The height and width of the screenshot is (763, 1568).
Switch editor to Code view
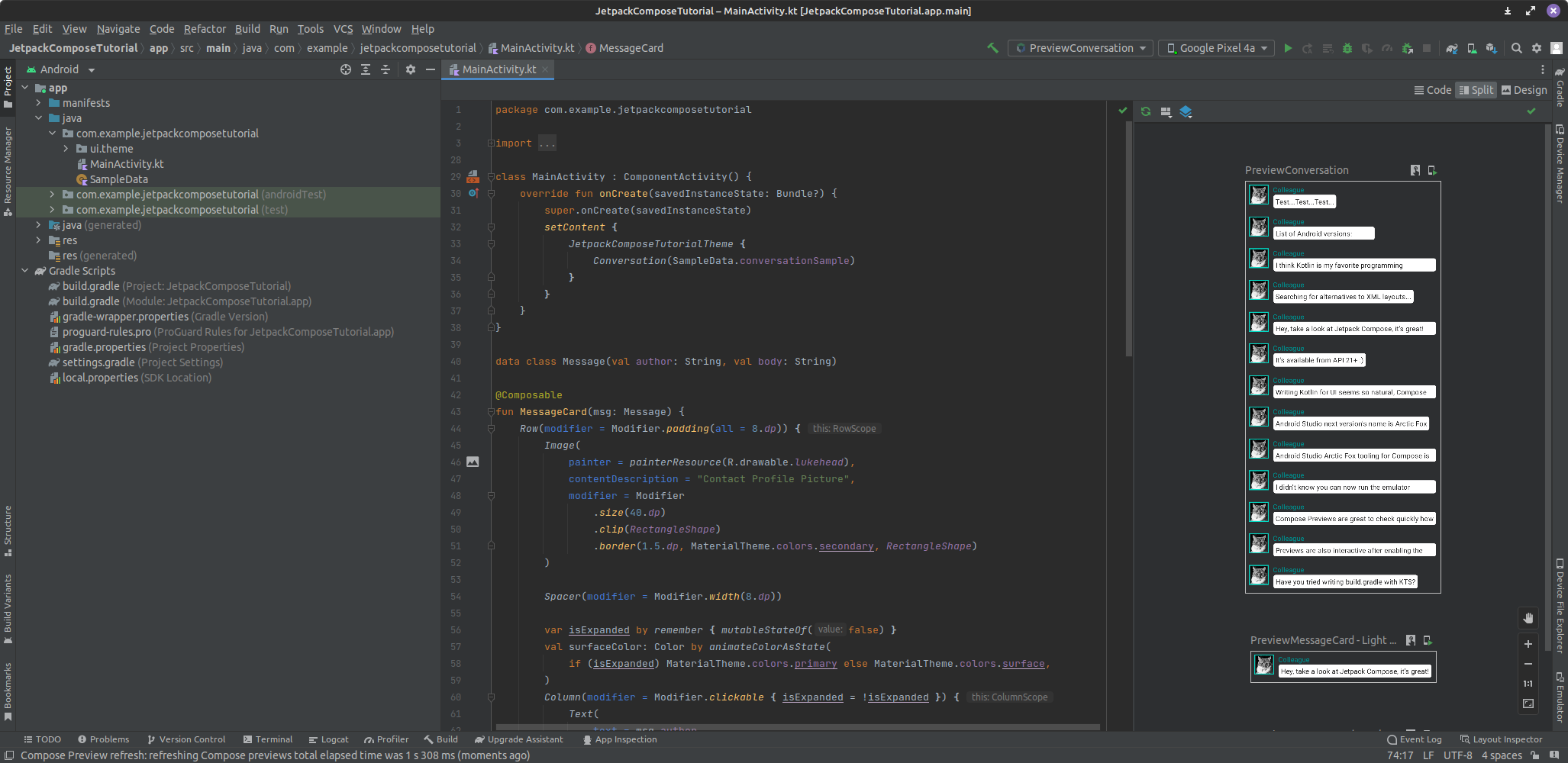pos(1433,90)
